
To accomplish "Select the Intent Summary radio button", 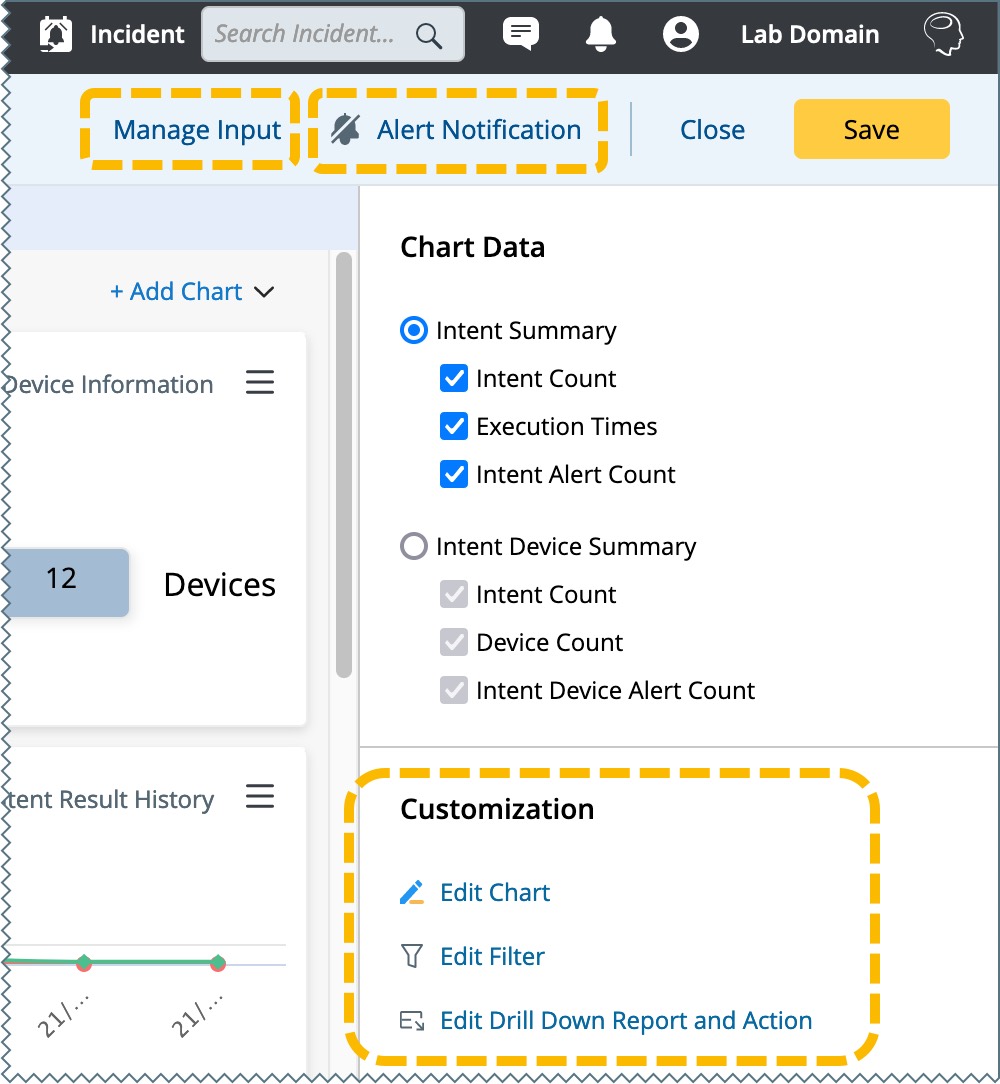I will (x=413, y=331).
